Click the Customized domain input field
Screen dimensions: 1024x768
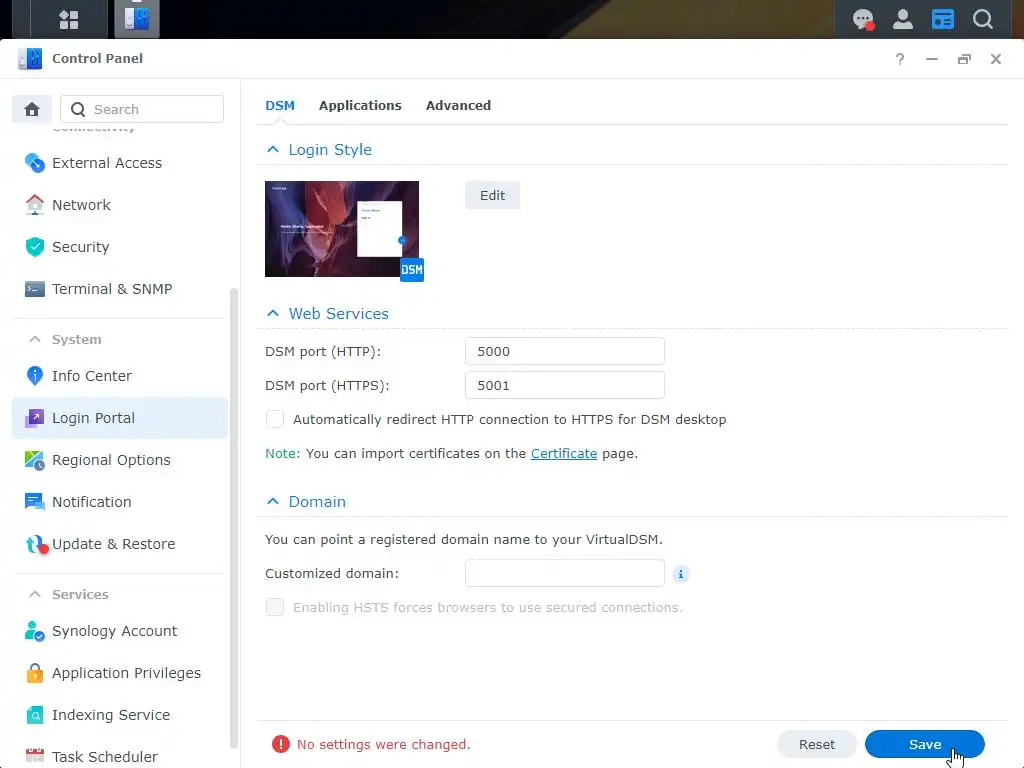point(564,573)
